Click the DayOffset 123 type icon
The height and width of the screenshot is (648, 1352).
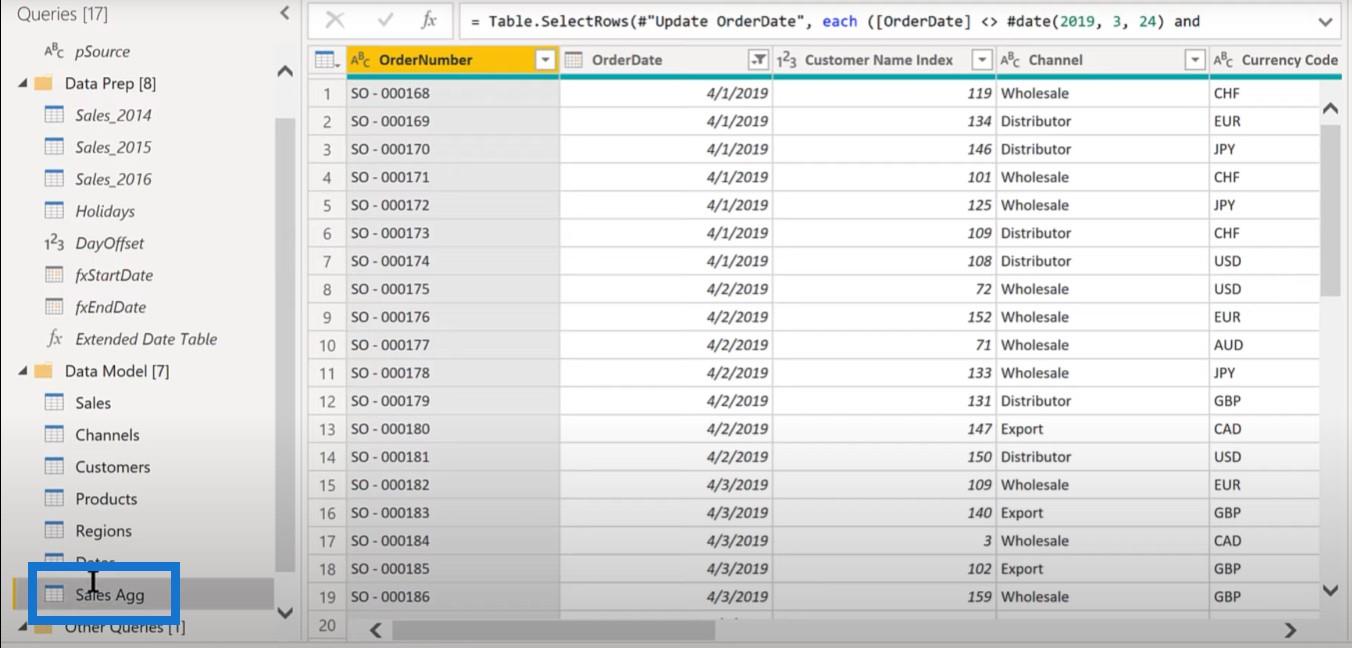coord(54,243)
